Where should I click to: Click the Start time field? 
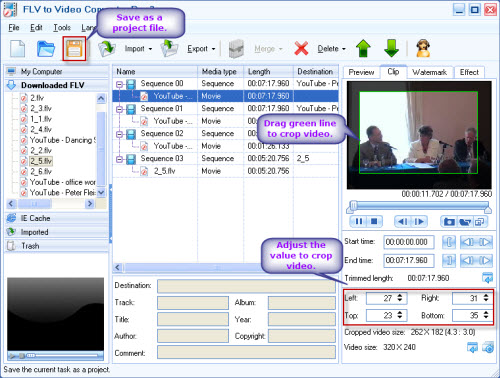(409, 242)
